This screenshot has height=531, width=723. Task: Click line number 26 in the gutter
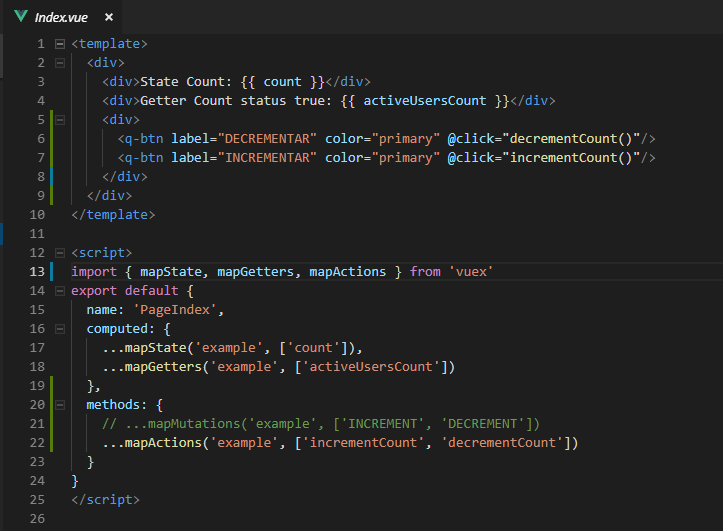coord(37,518)
